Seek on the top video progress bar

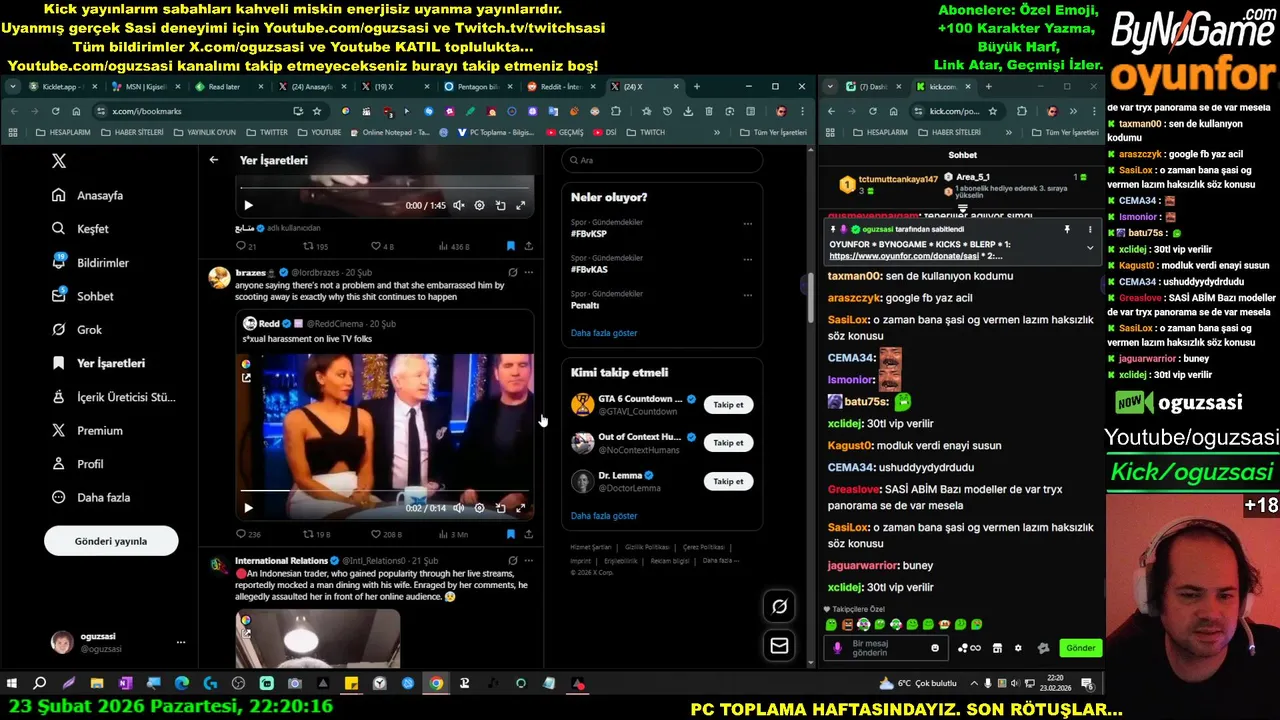point(385,188)
